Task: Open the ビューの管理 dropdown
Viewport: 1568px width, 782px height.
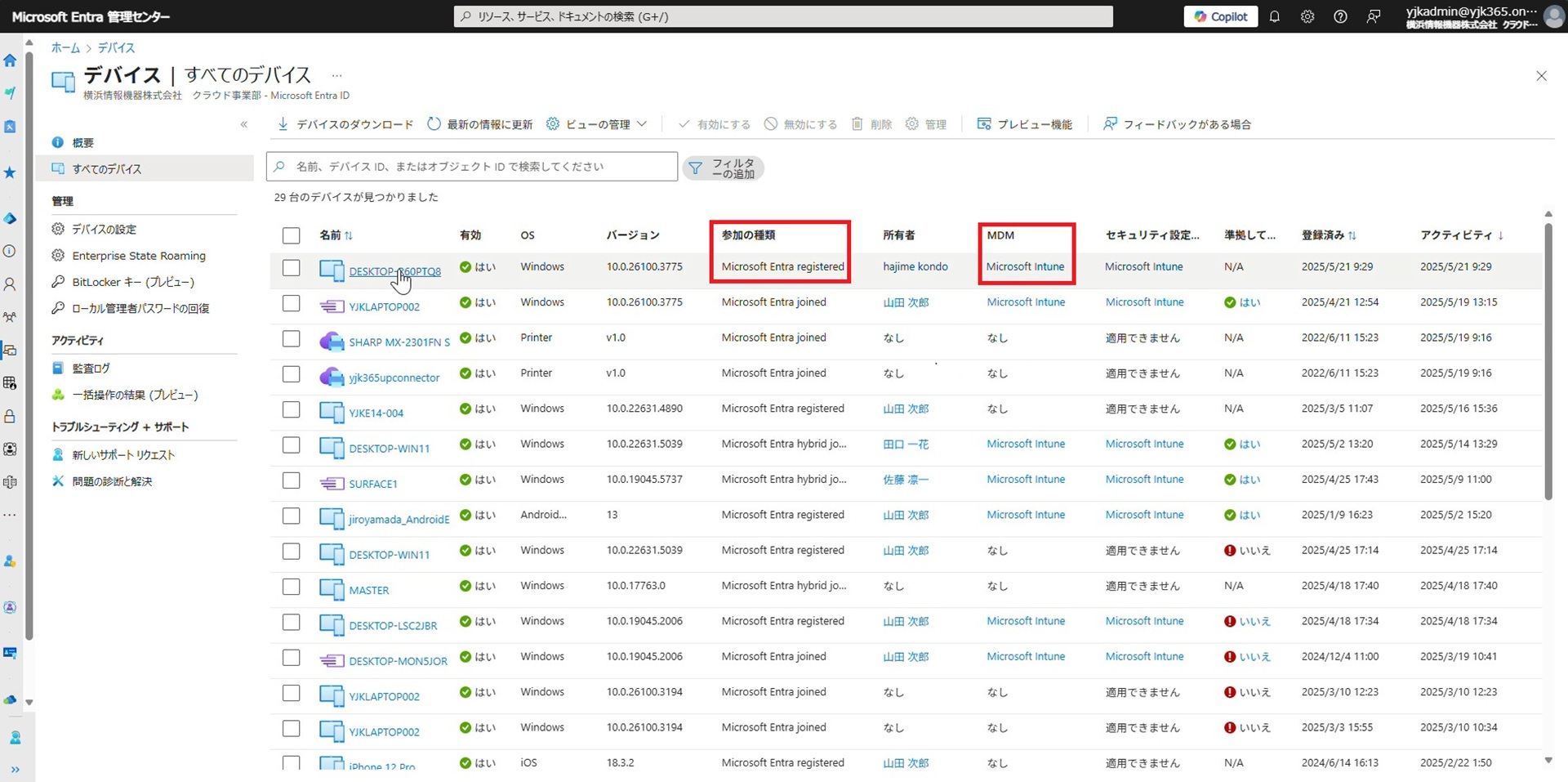Action: 597,124
